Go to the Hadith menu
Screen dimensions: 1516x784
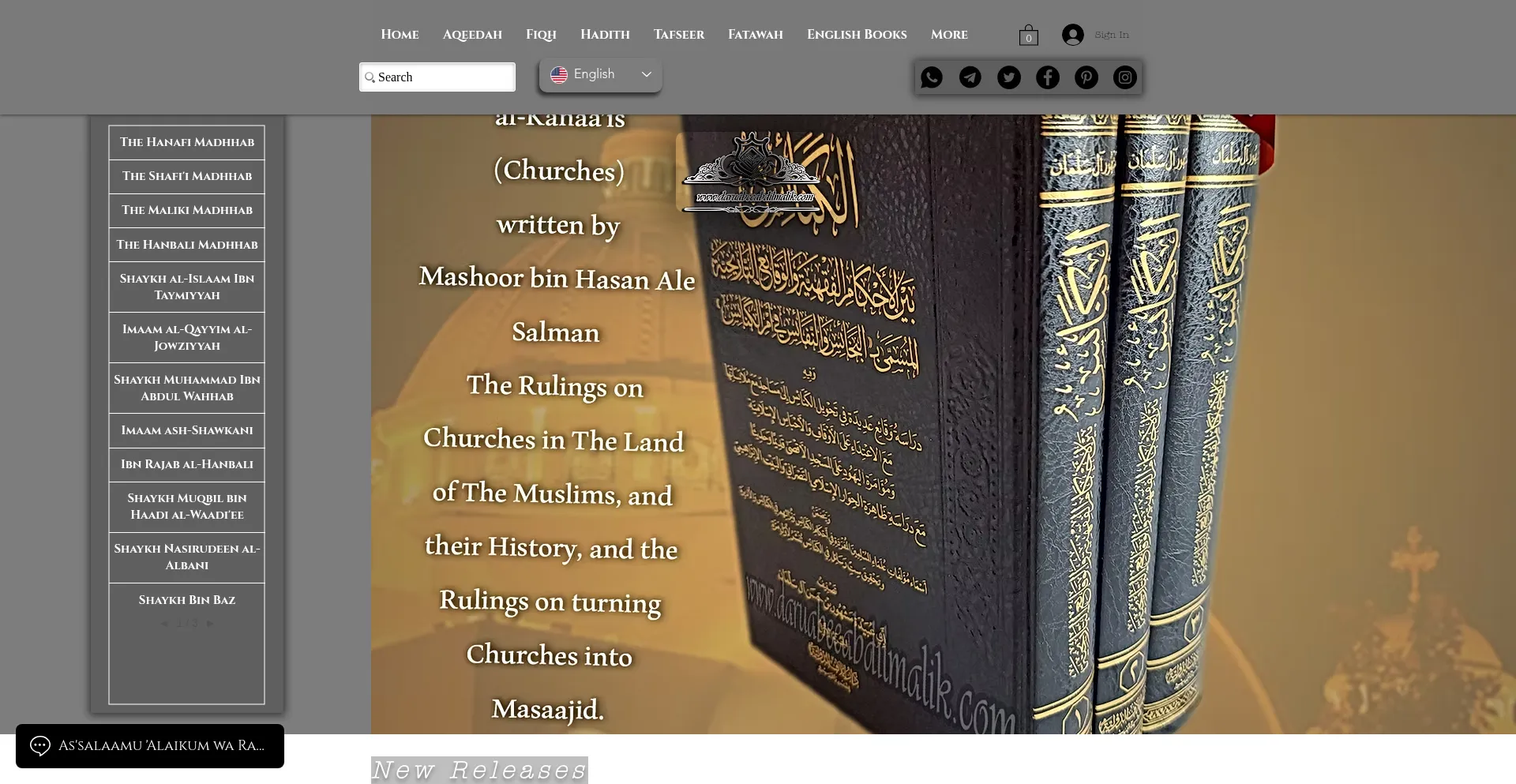click(x=605, y=35)
